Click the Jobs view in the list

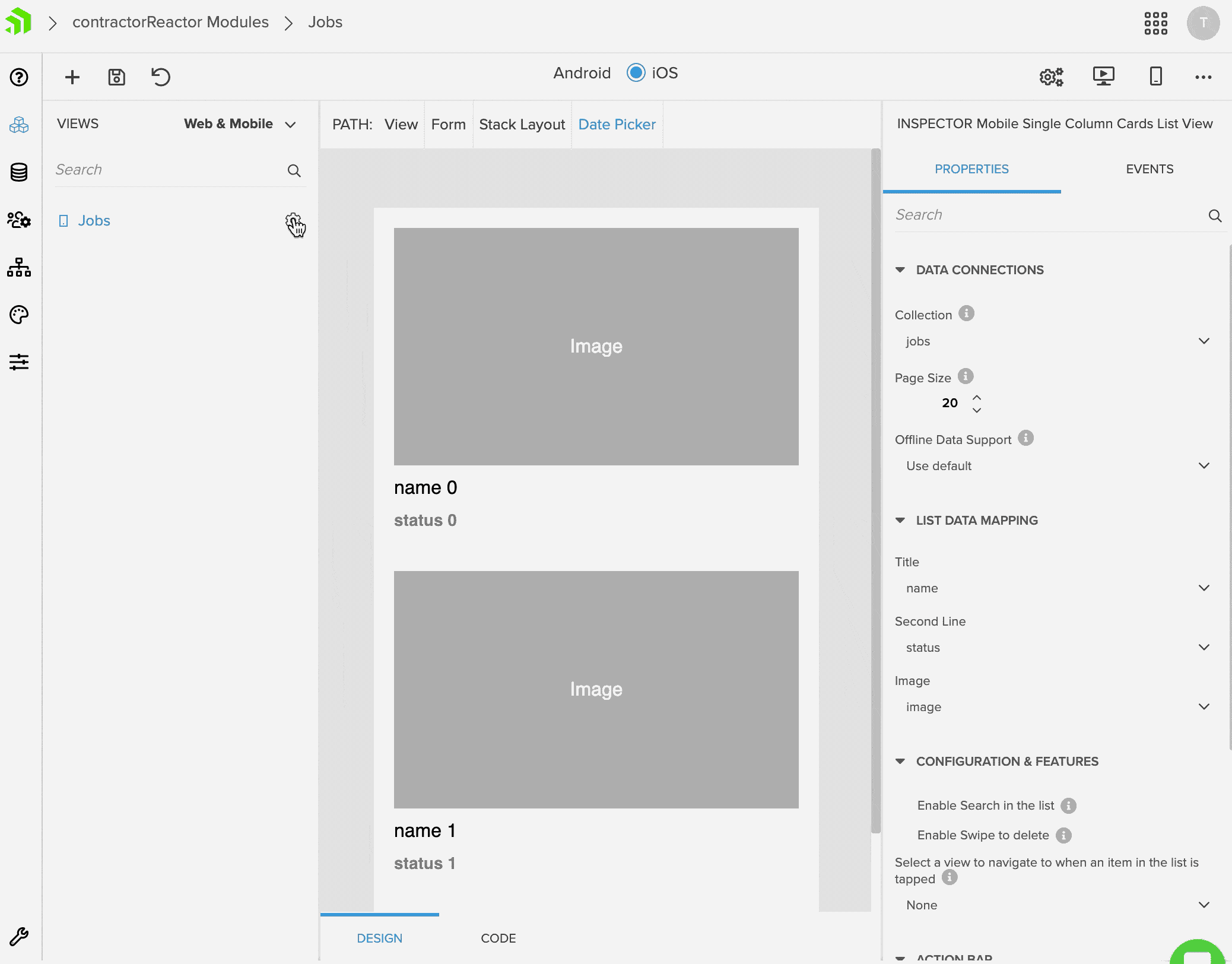(x=94, y=220)
